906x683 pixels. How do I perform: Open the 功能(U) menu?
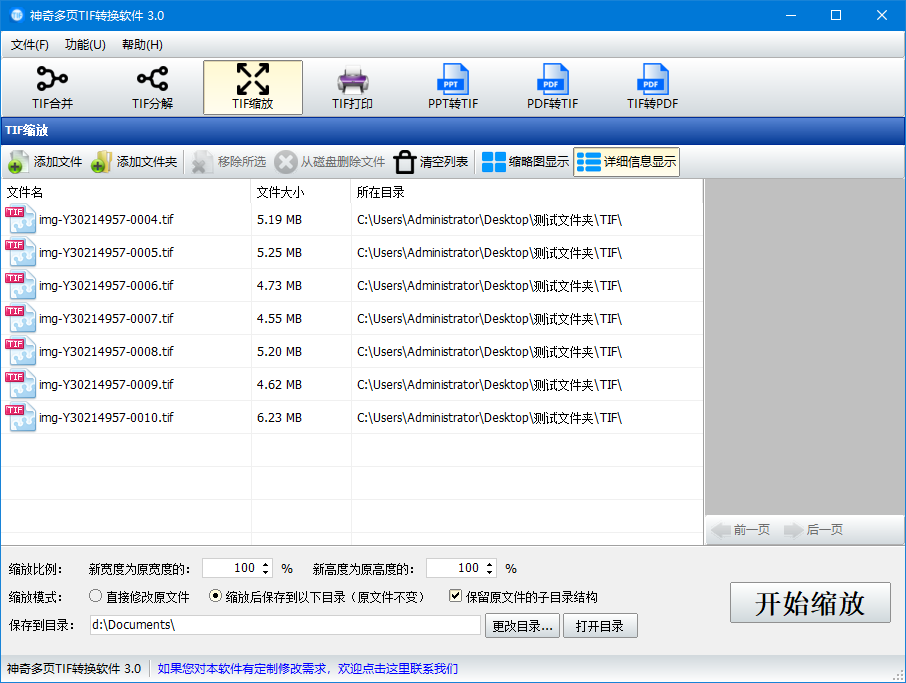[x=85, y=44]
